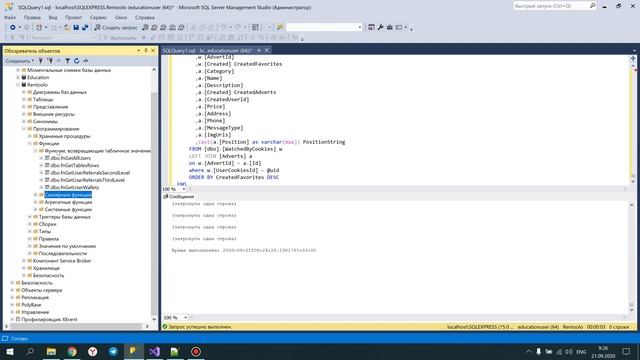Click the activity monitor icon in Object Explorer toolbar

coord(85,61)
